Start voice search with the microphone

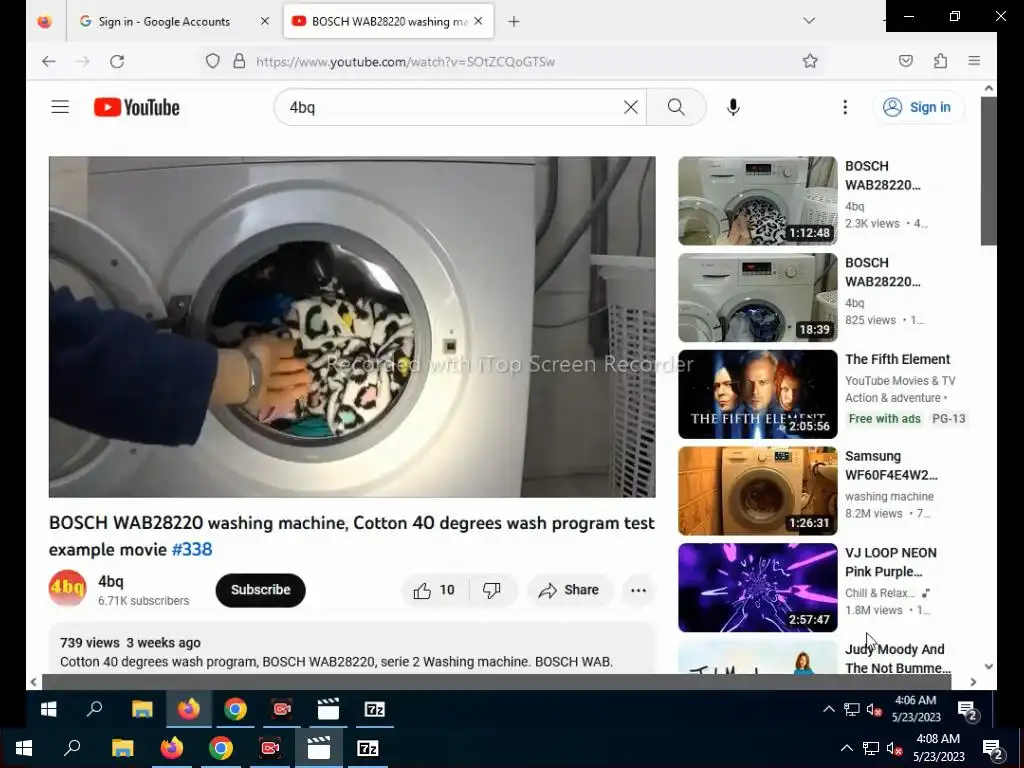tap(733, 107)
